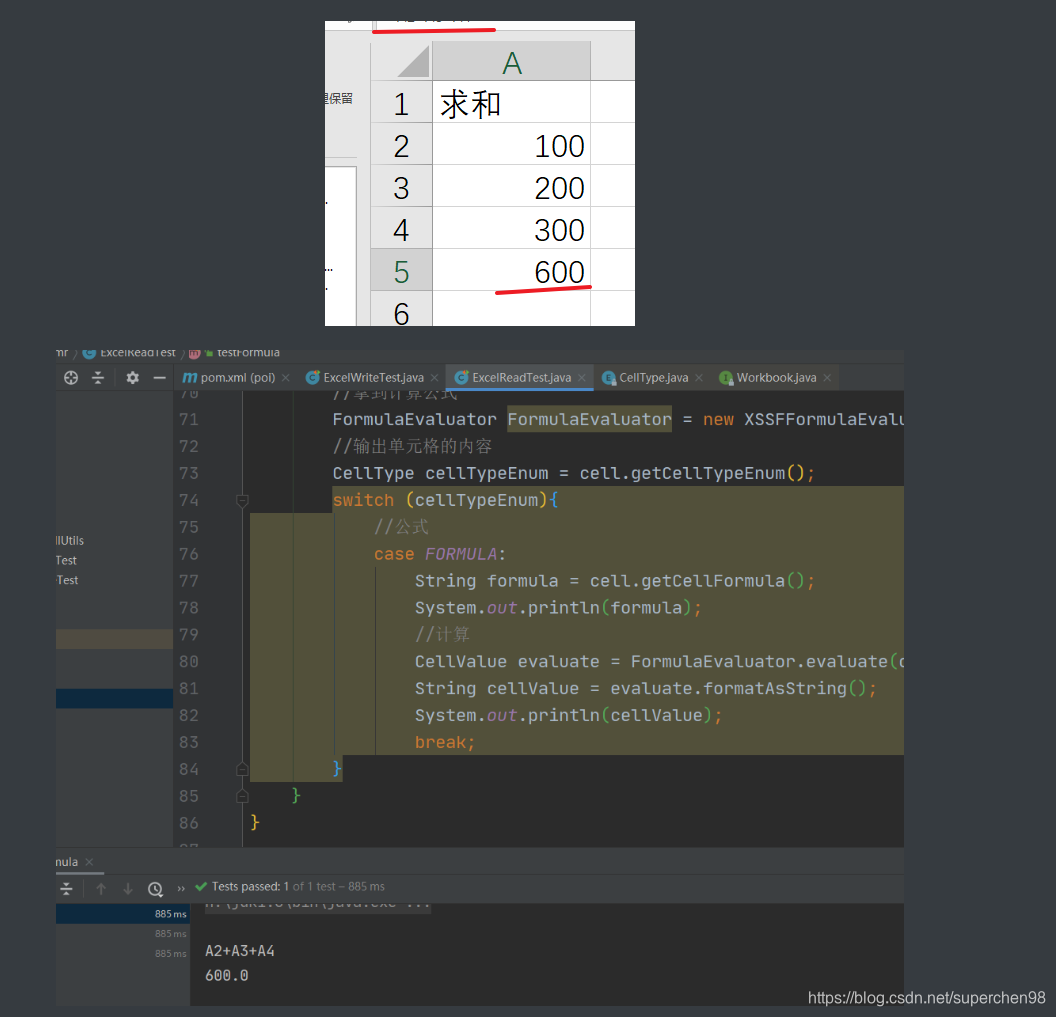
Task: Hide the project panel with the minus icon
Action: [160, 378]
